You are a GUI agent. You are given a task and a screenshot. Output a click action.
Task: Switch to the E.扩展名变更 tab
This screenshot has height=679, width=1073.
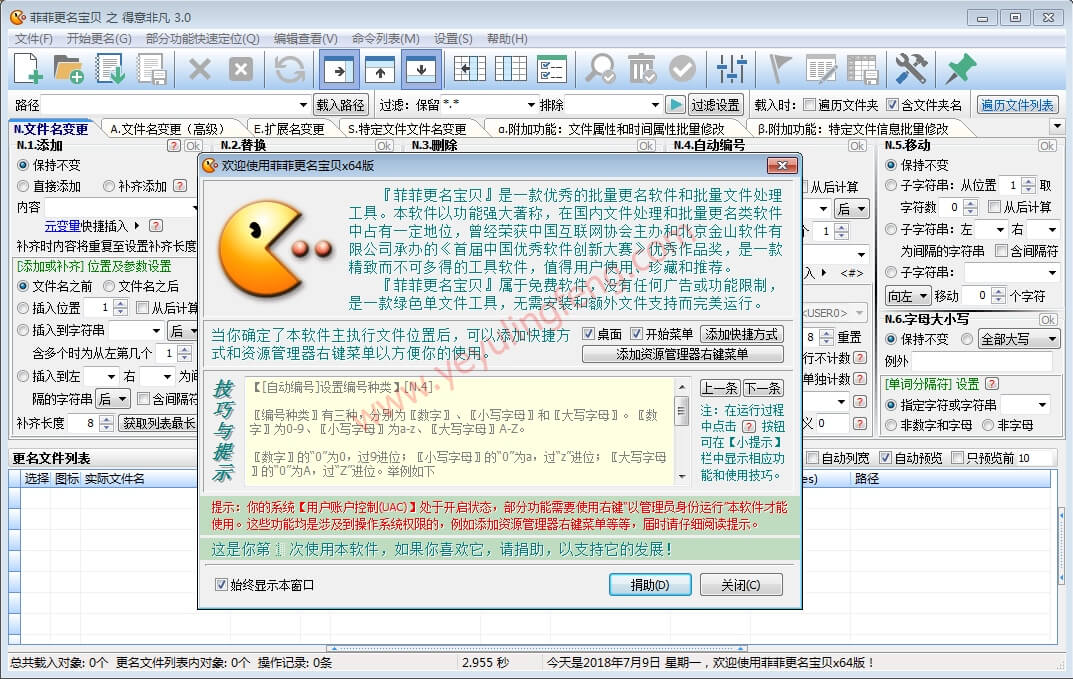[289, 129]
